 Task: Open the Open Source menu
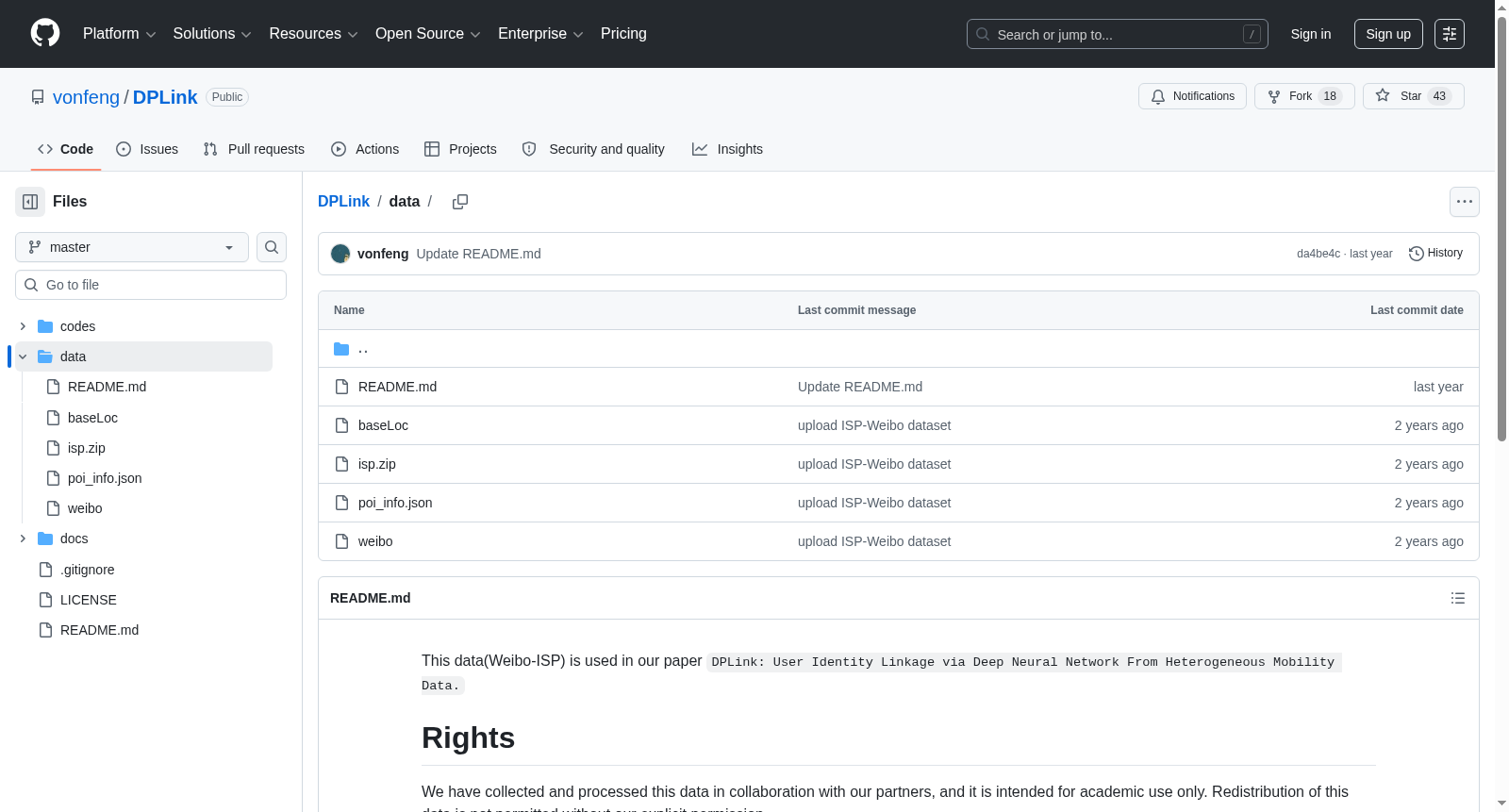click(x=428, y=34)
